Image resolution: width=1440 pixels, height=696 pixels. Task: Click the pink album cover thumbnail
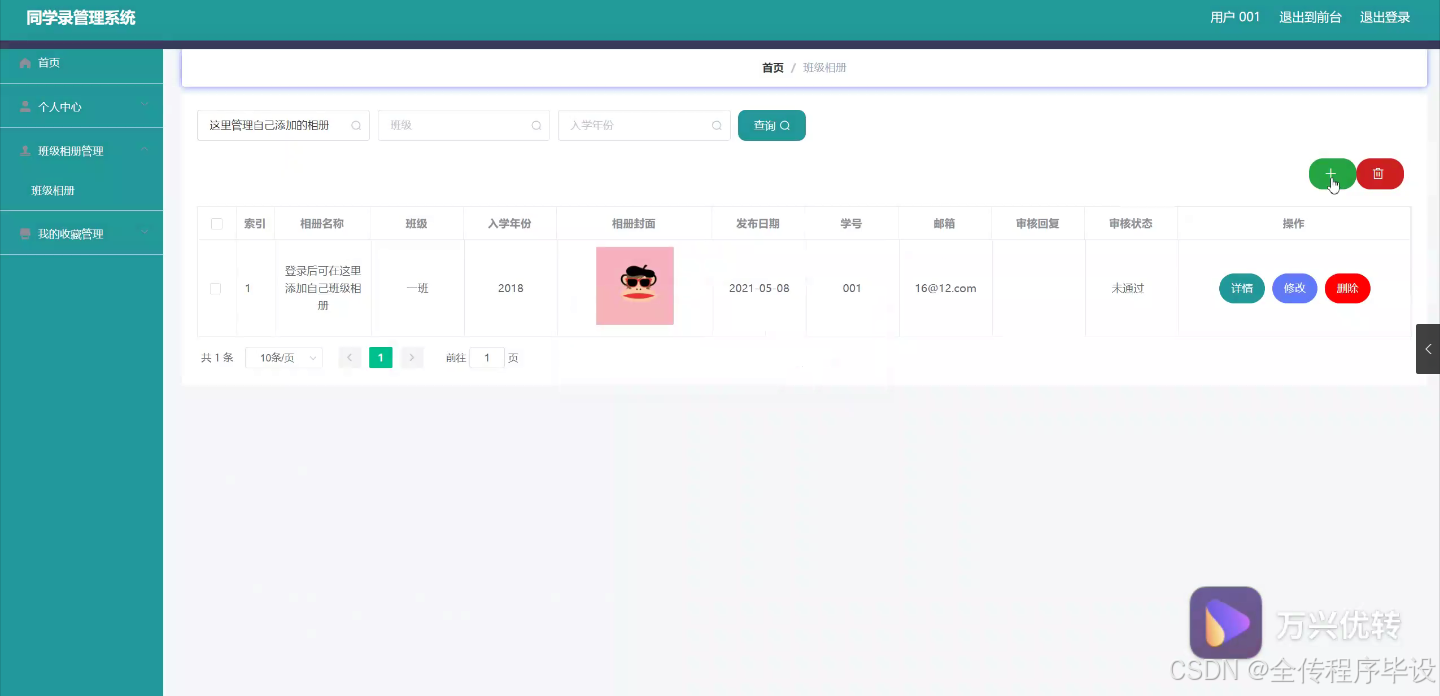(x=634, y=286)
